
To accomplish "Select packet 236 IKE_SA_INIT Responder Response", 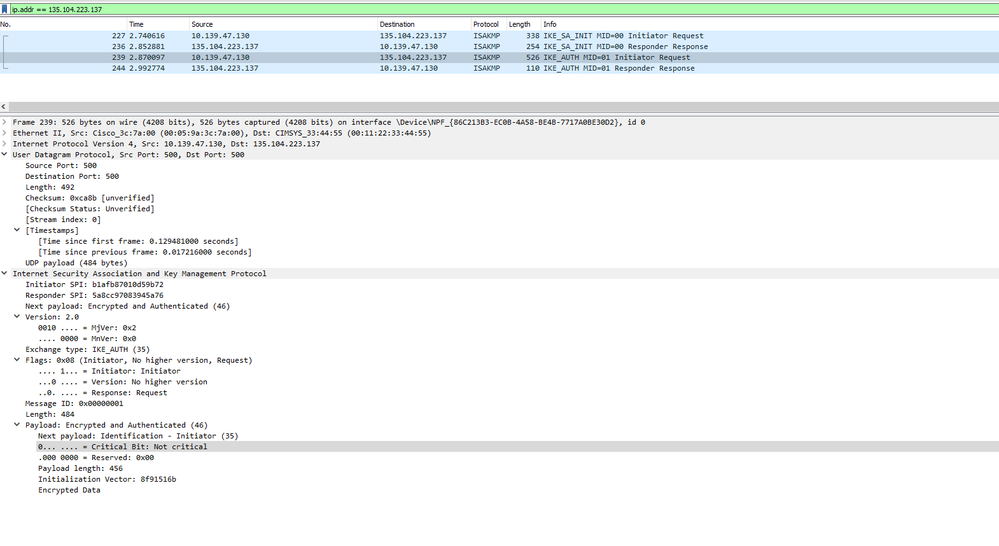I will [x=500, y=47].
